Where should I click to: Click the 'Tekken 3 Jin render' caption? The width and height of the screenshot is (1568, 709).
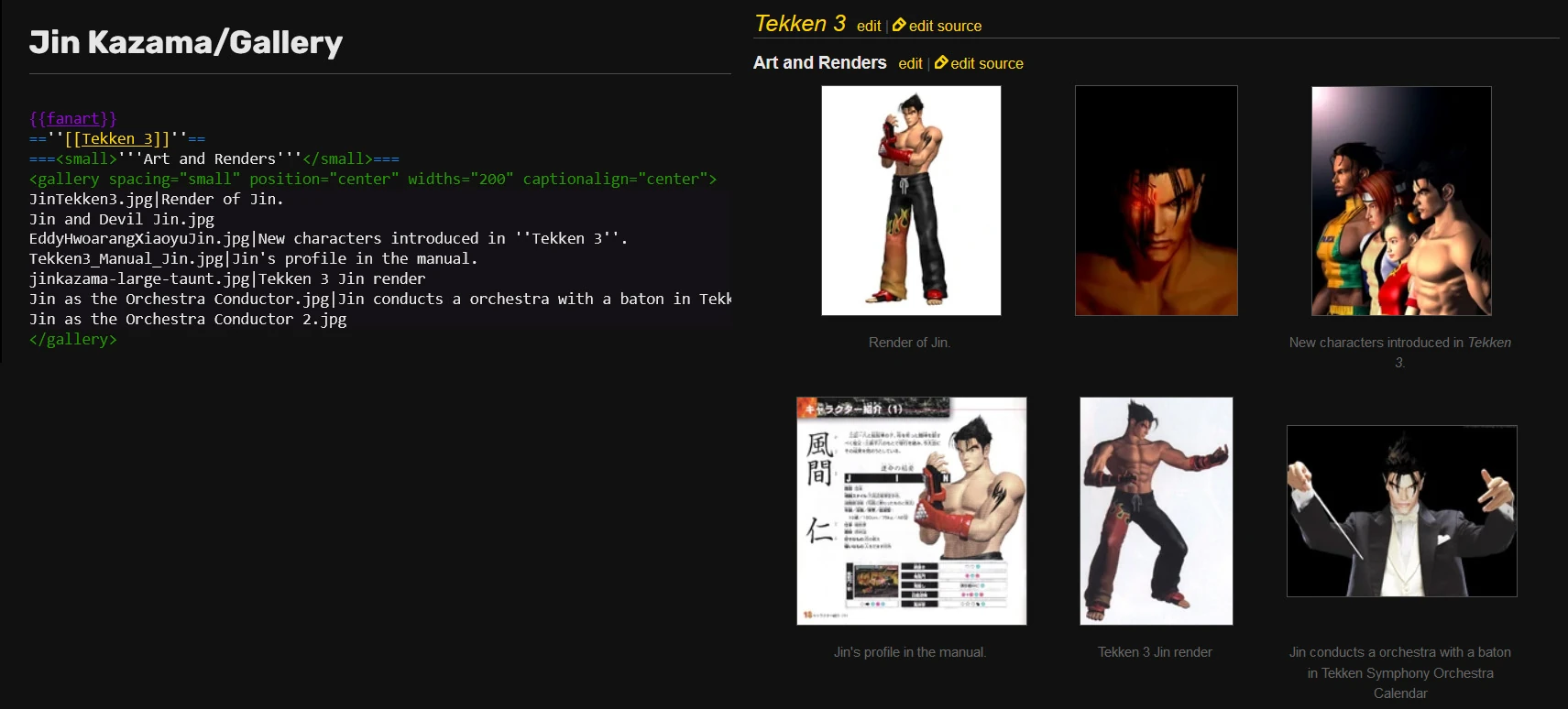1155,652
